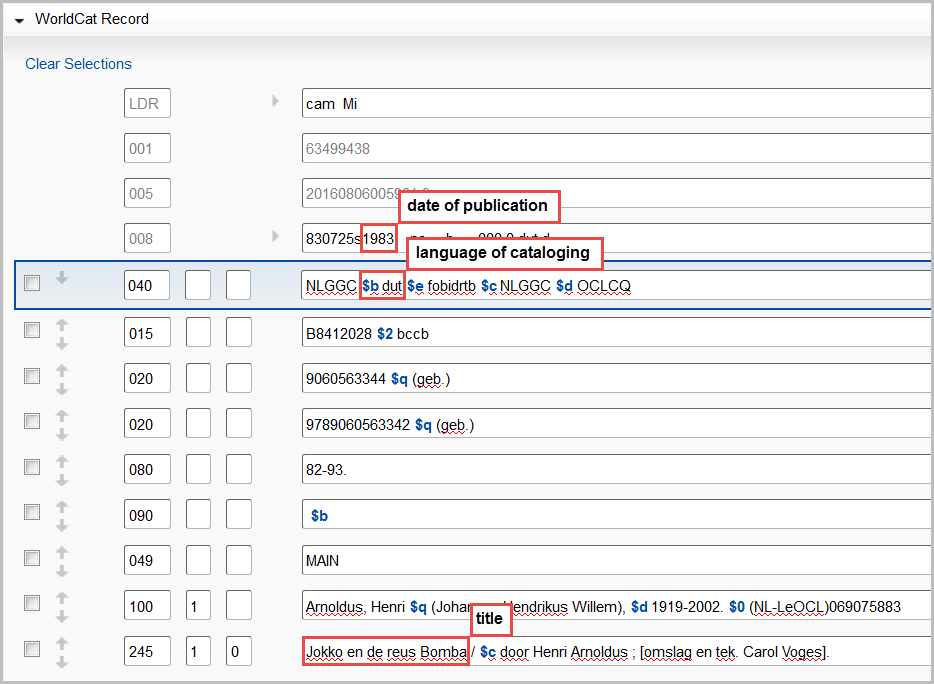Select the checkbox for the 9789060563342 row
The height and width of the screenshot is (684, 934).
pos(32,421)
